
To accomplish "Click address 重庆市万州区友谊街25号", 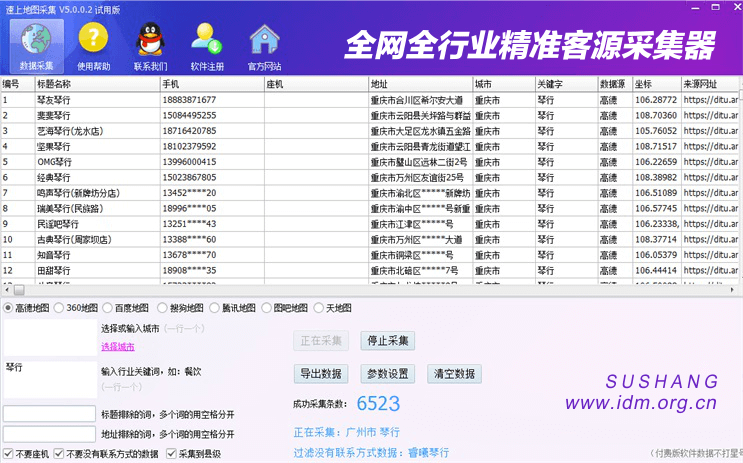I will point(417,178).
